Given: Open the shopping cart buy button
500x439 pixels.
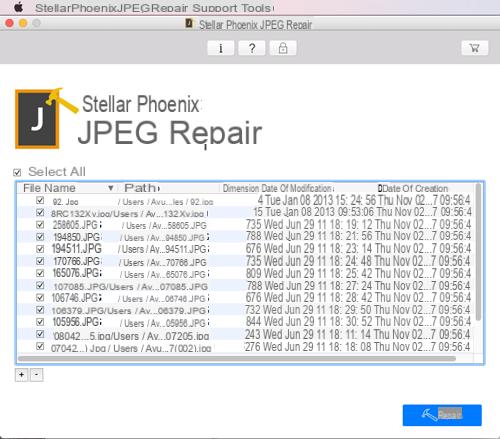Looking at the screenshot, I should point(475,48).
